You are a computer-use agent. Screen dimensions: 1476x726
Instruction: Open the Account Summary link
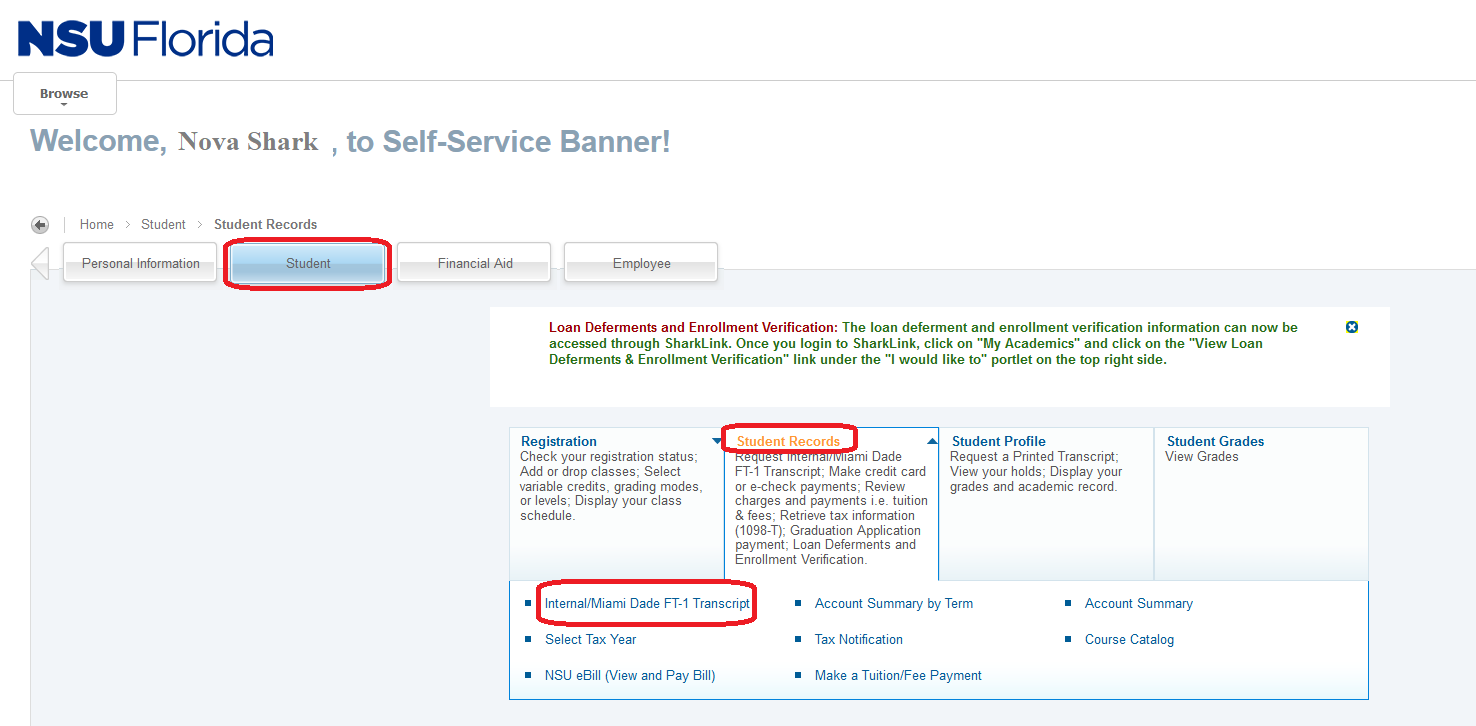[x=1139, y=604]
